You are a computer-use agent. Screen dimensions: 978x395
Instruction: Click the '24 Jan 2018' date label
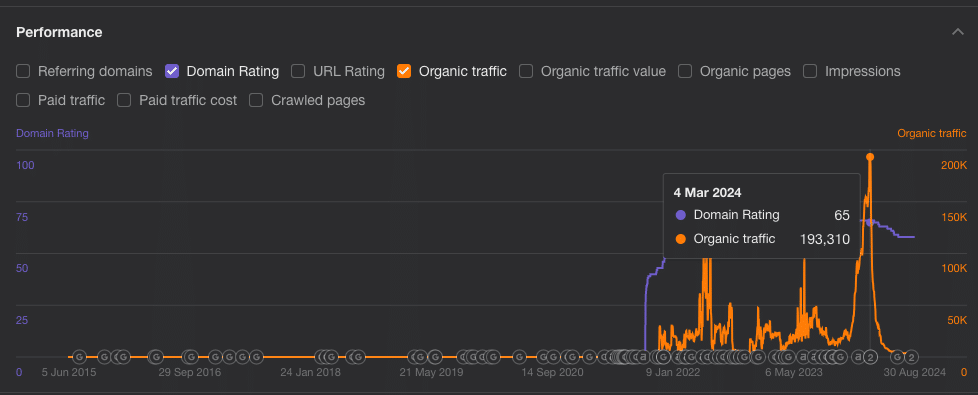311,373
